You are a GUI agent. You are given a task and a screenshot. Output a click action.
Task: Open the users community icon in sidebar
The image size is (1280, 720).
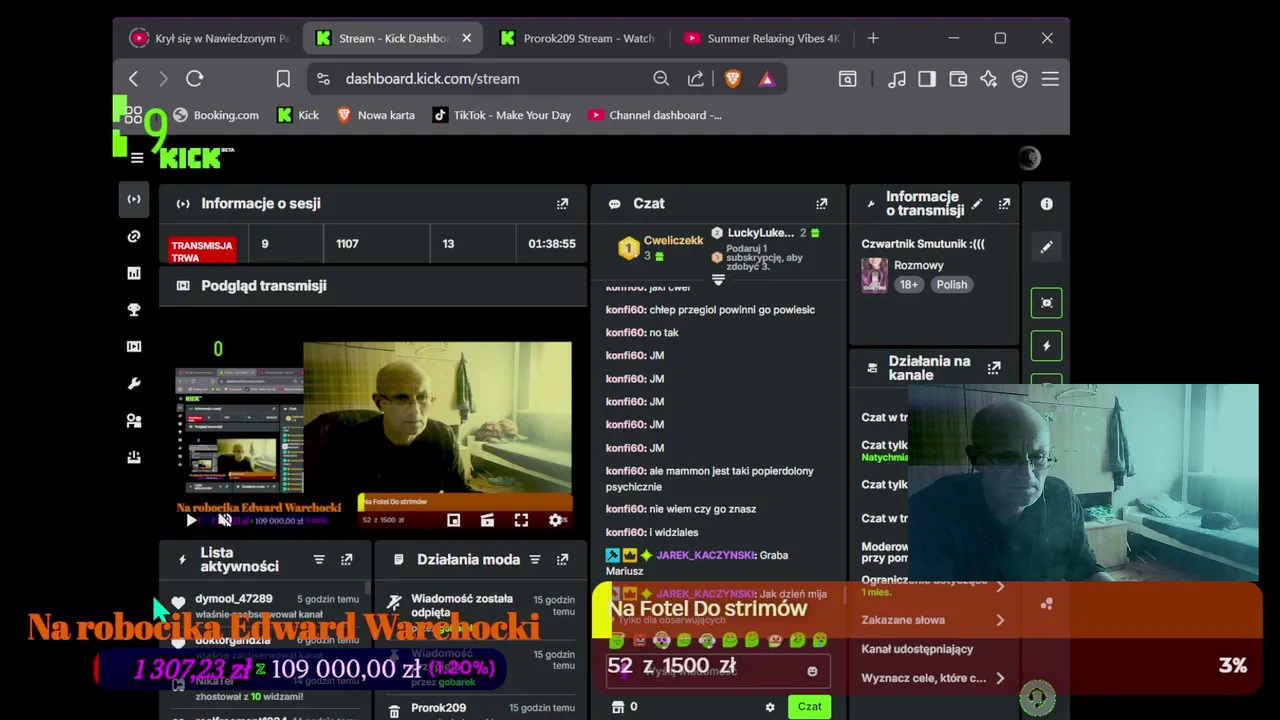click(x=134, y=421)
